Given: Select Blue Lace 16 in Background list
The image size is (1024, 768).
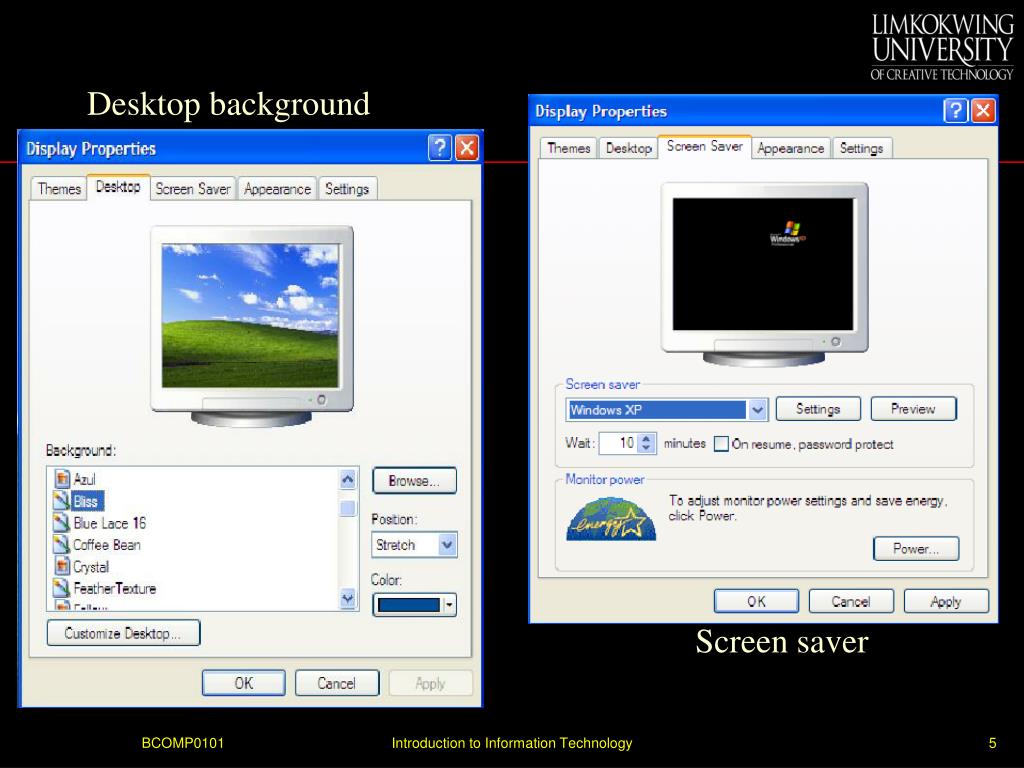Looking at the screenshot, I should tap(110, 523).
